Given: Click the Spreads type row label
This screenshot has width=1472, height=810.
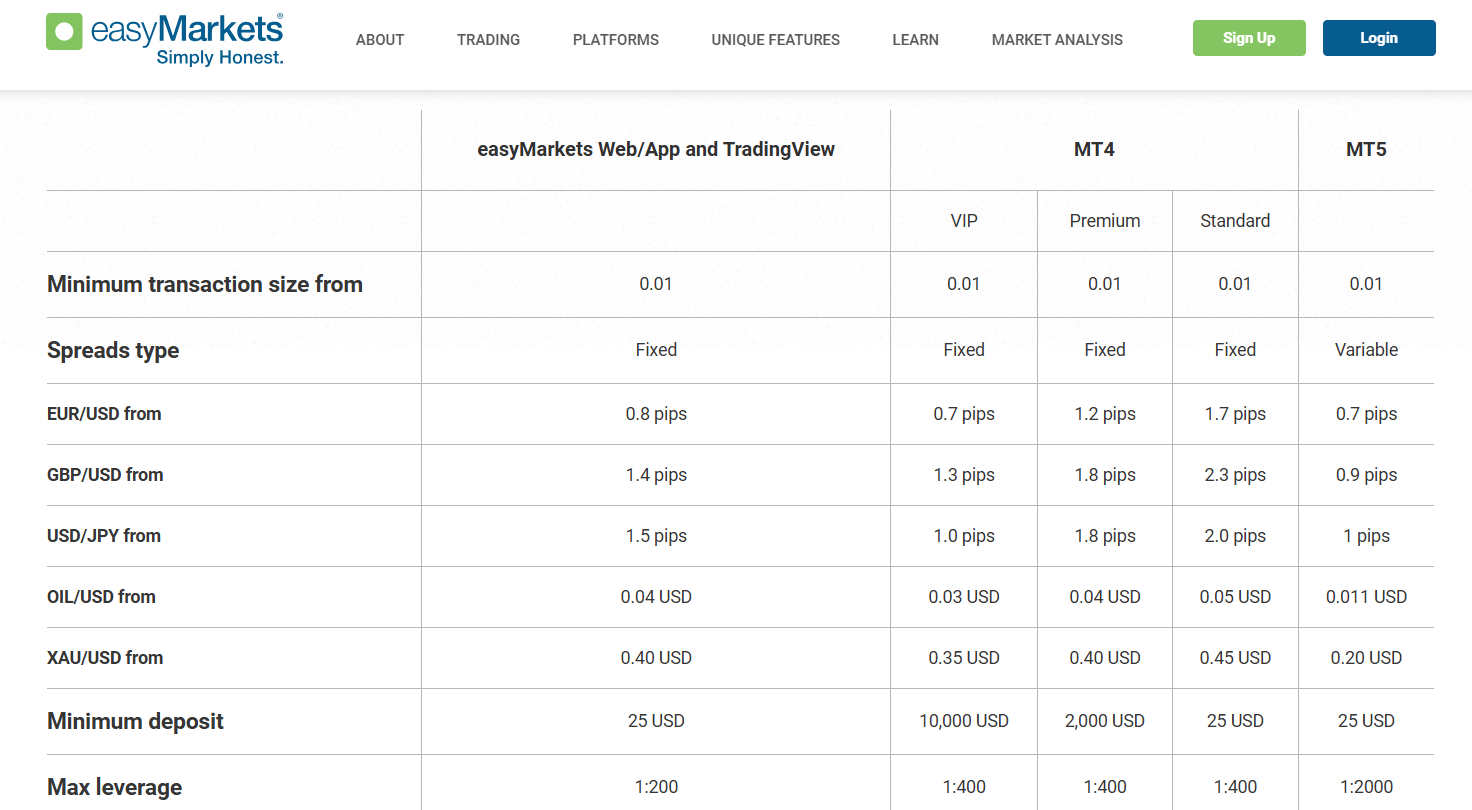Looking at the screenshot, I should [x=113, y=350].
